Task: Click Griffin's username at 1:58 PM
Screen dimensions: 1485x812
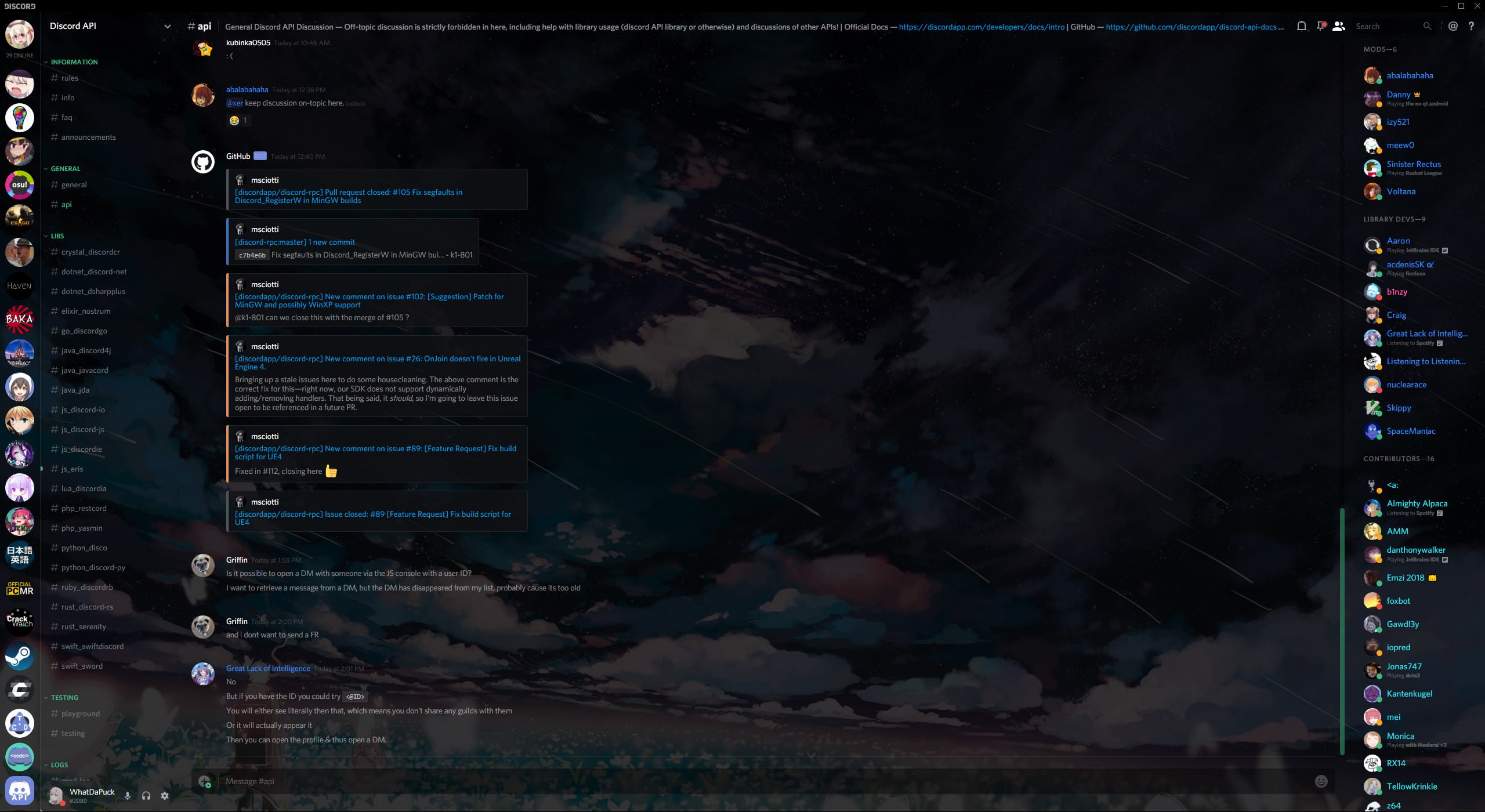Action: tap(237, 560)
